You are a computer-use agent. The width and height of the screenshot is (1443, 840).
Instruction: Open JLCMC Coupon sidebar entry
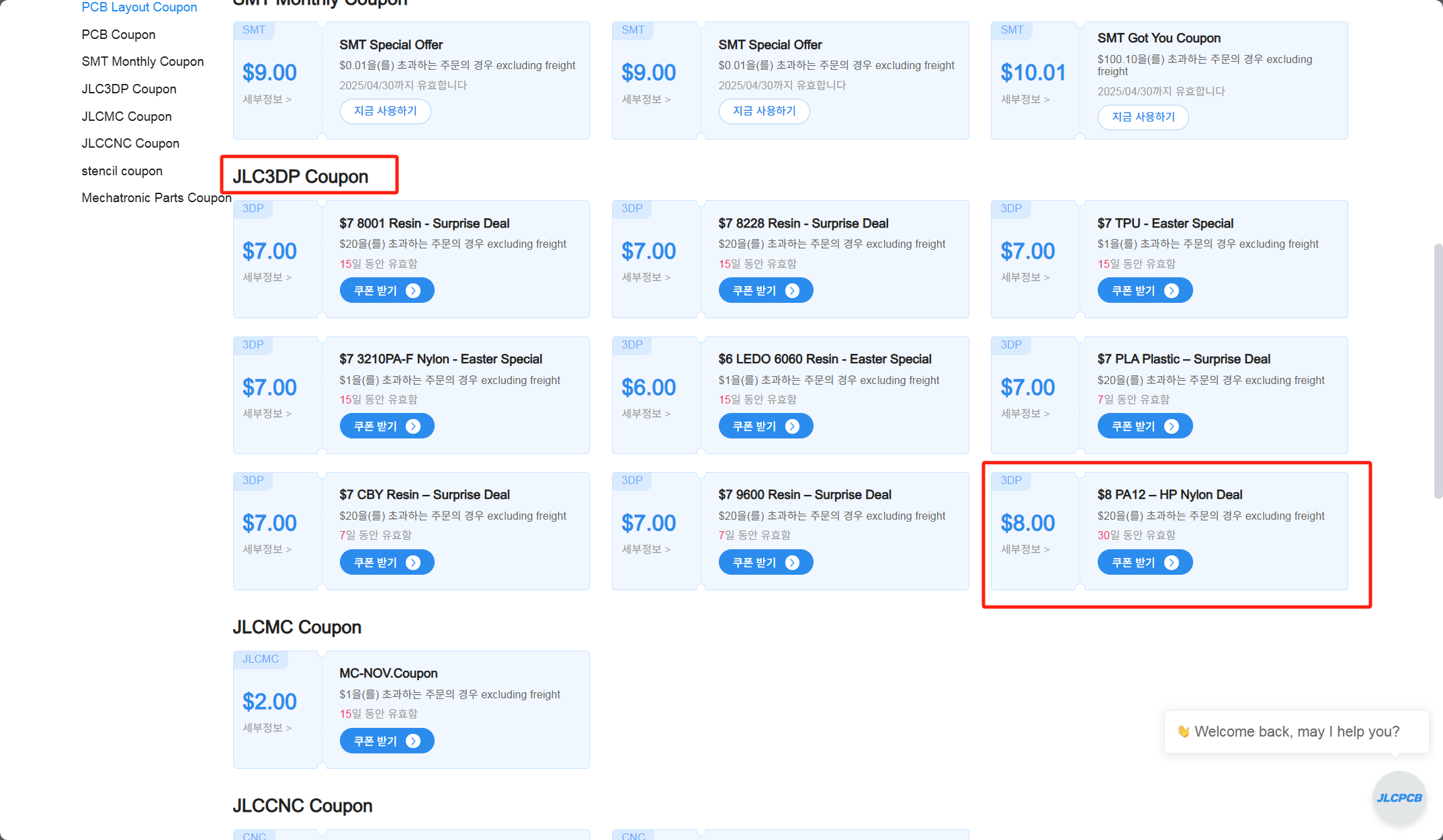(x=126, y=116)
